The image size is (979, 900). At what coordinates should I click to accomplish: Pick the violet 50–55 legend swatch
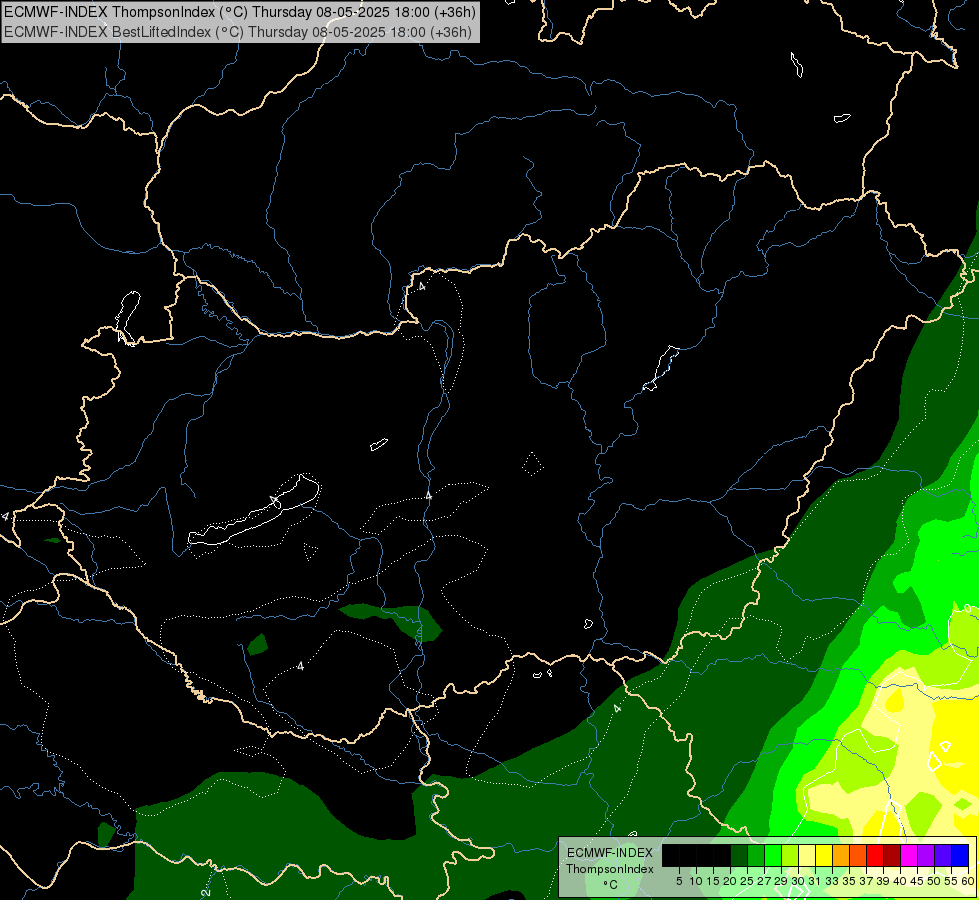tap(943, 855)
